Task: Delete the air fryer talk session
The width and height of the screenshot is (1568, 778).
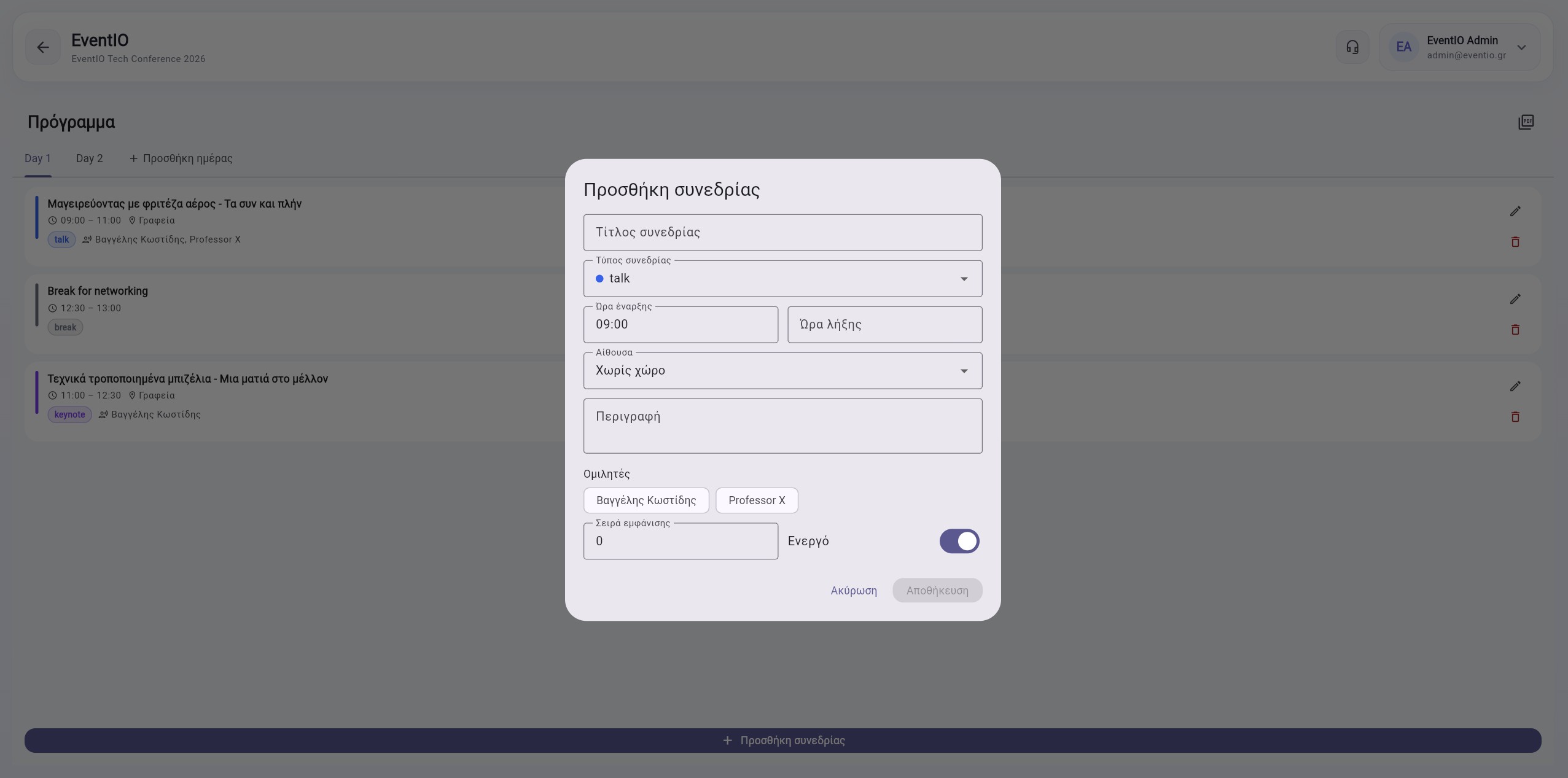Action: 1515,242
